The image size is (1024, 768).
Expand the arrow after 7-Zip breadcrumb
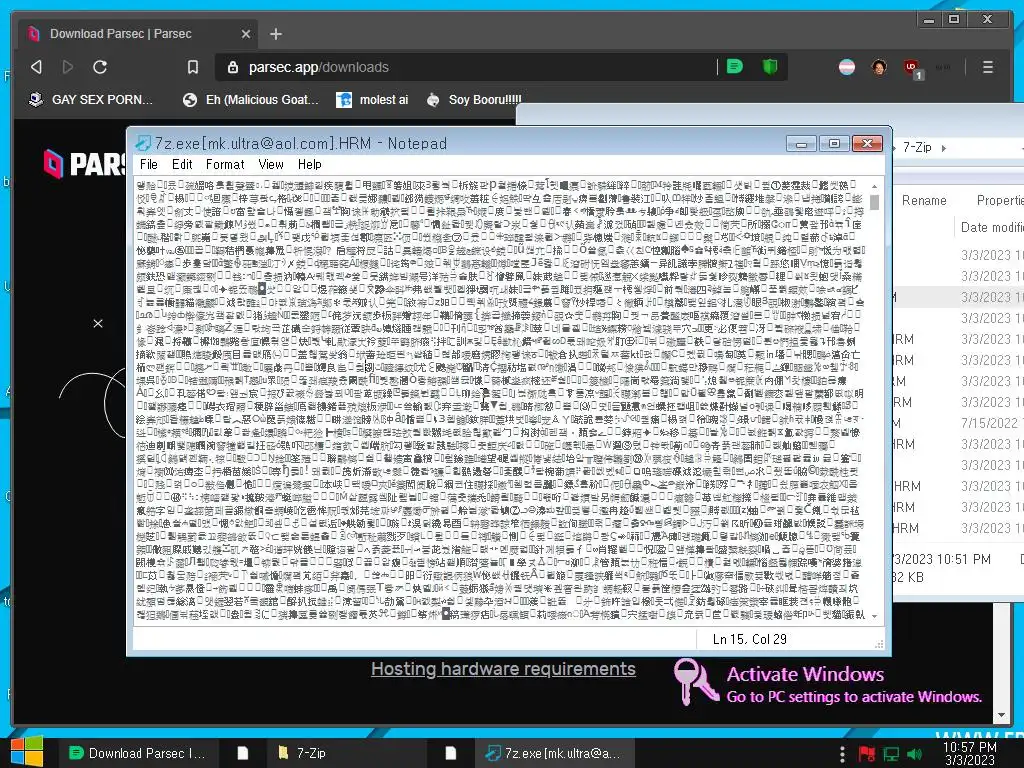[x=944, y=148]
